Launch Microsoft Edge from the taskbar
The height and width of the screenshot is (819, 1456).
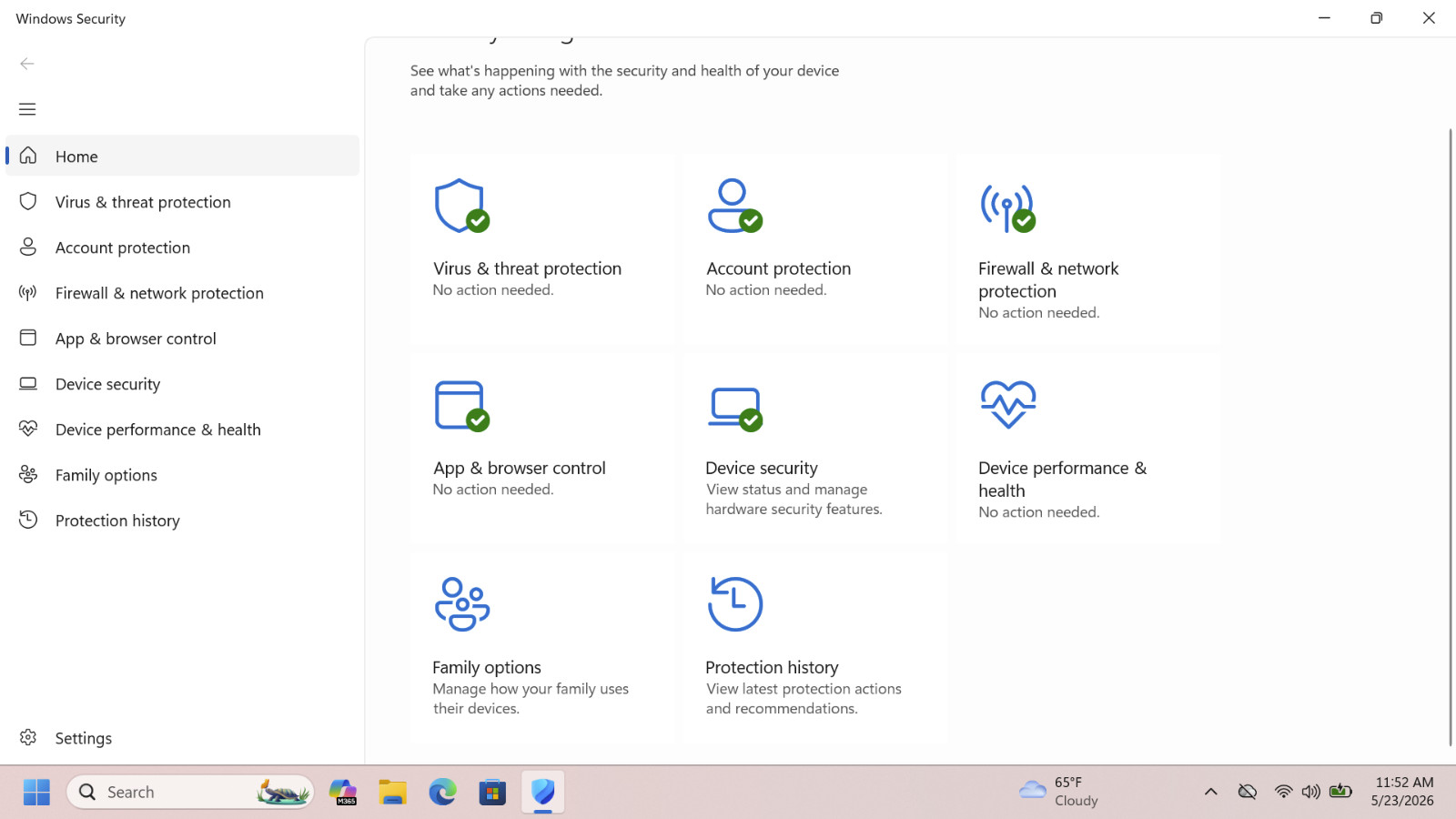point(443,792)
